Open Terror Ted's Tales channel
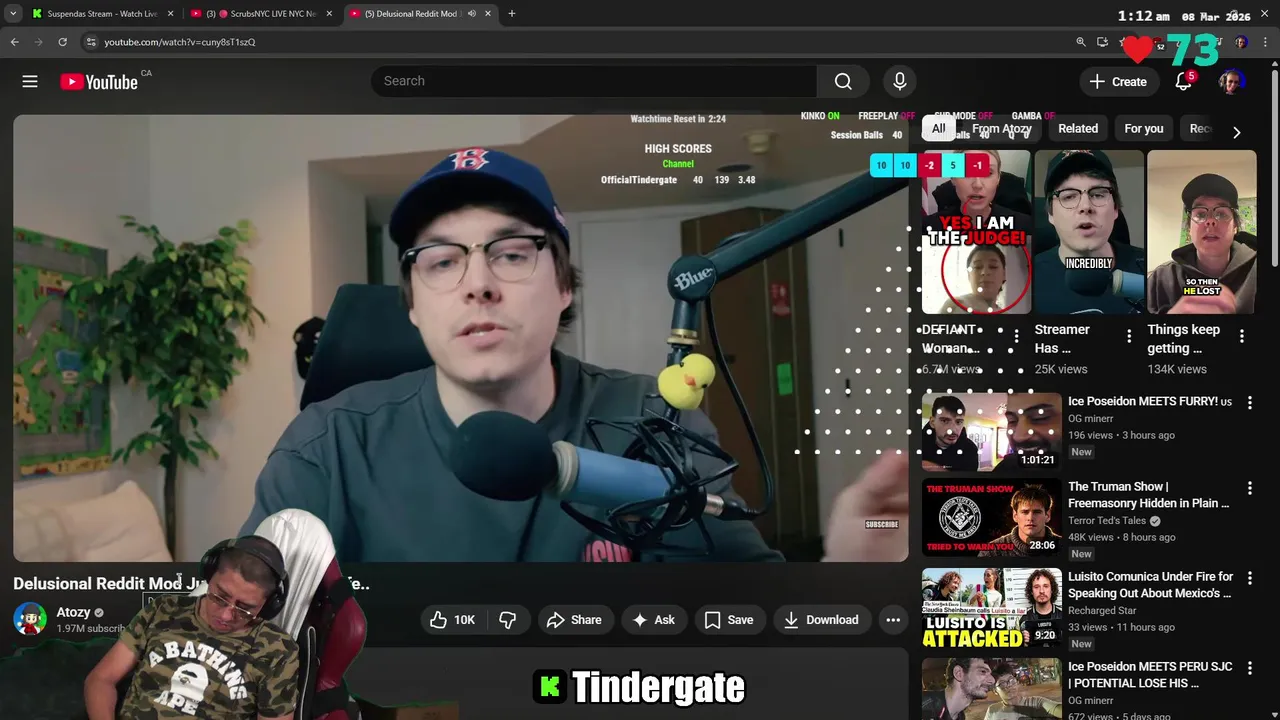 [x=1107, y=521]
